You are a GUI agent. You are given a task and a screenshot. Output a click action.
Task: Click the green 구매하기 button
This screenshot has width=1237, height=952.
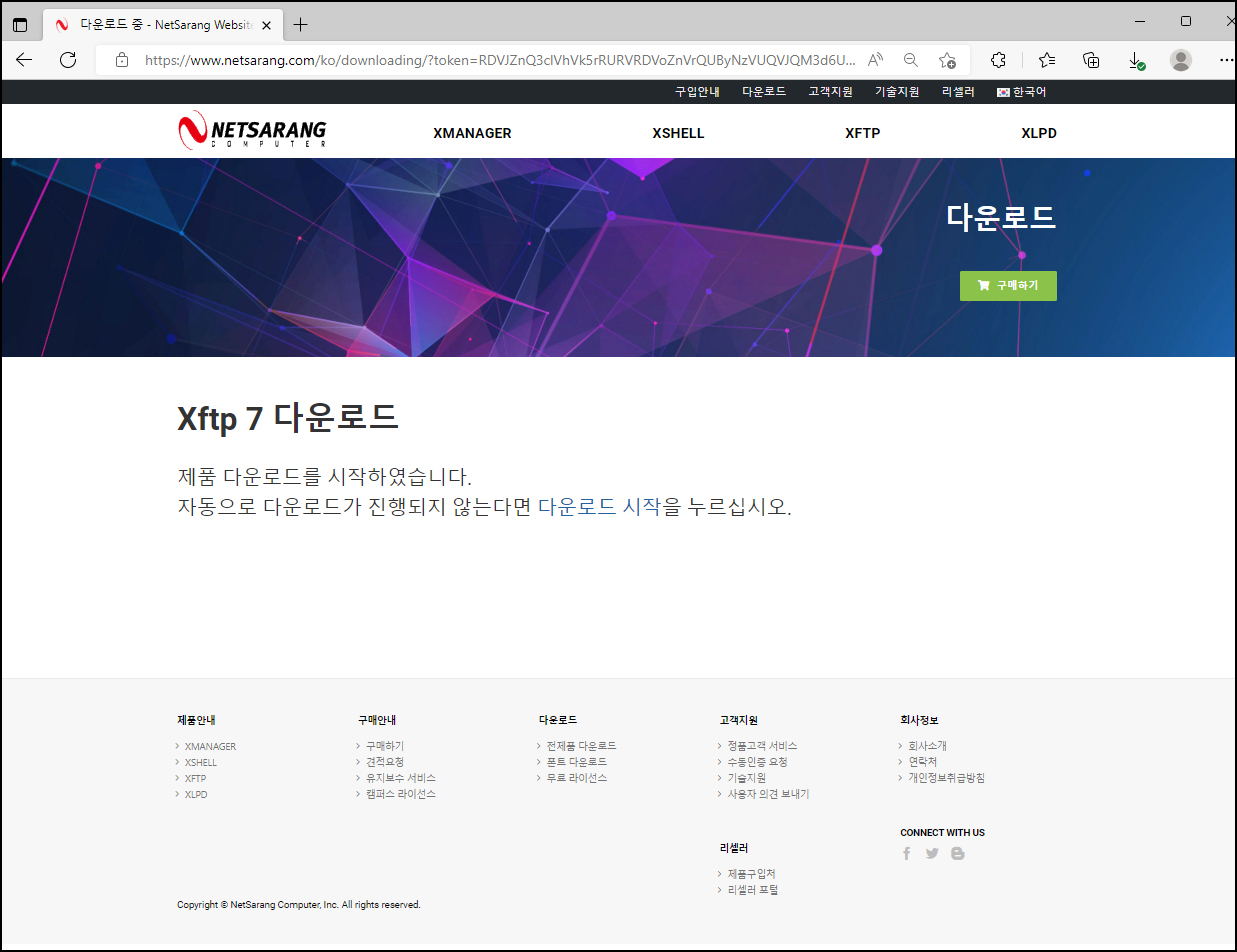pyautogui.click(x=1008, y=285)
